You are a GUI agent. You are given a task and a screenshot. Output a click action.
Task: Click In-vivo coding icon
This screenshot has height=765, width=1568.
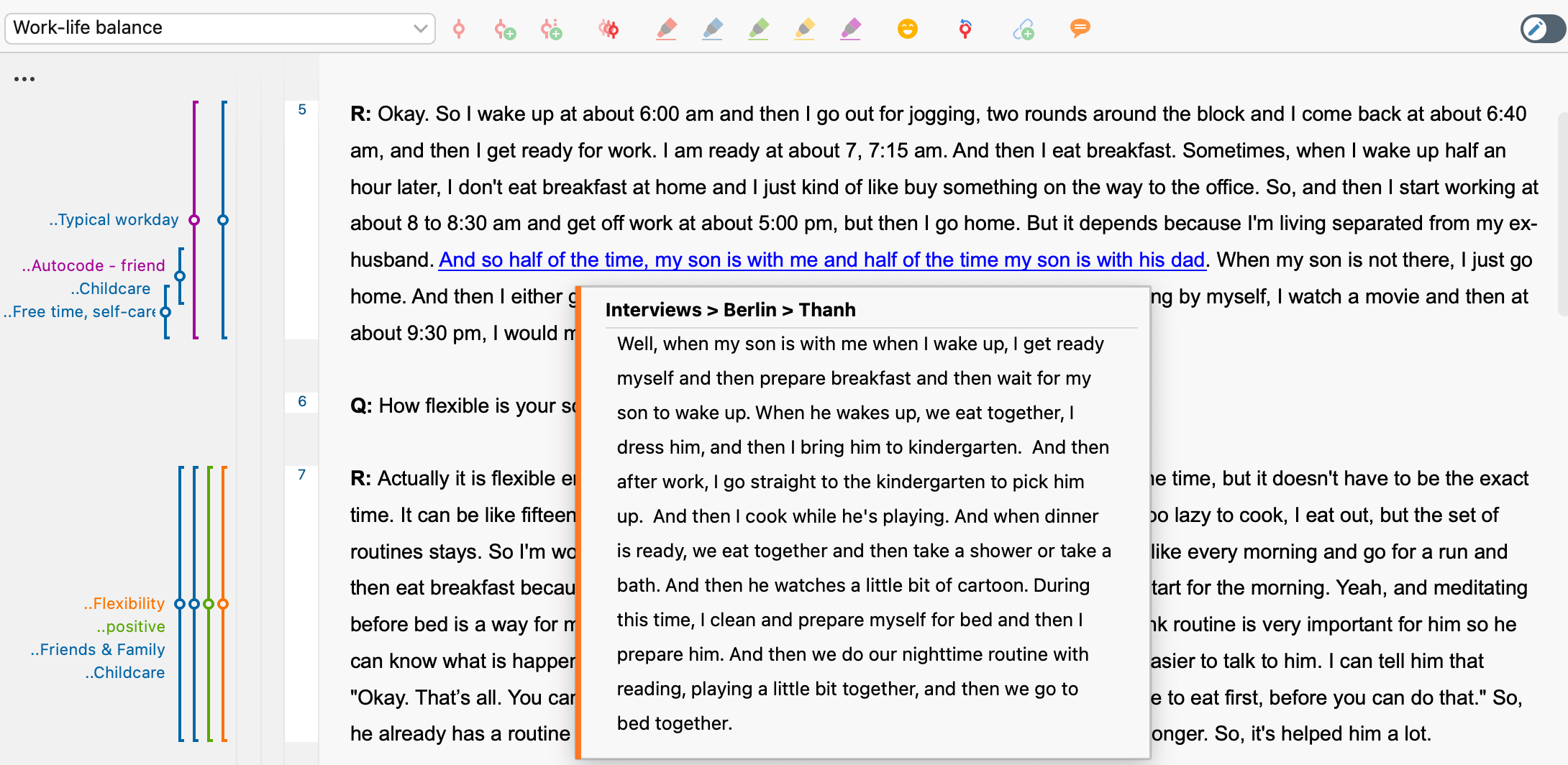tap(552, 29)
